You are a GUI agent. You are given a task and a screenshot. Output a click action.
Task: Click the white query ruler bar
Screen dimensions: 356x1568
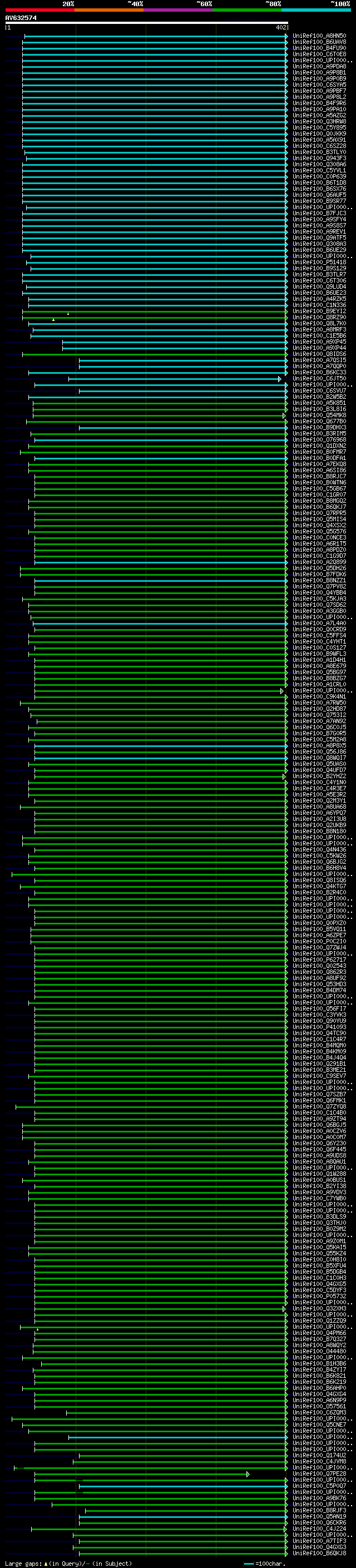[x=147, y=23]
